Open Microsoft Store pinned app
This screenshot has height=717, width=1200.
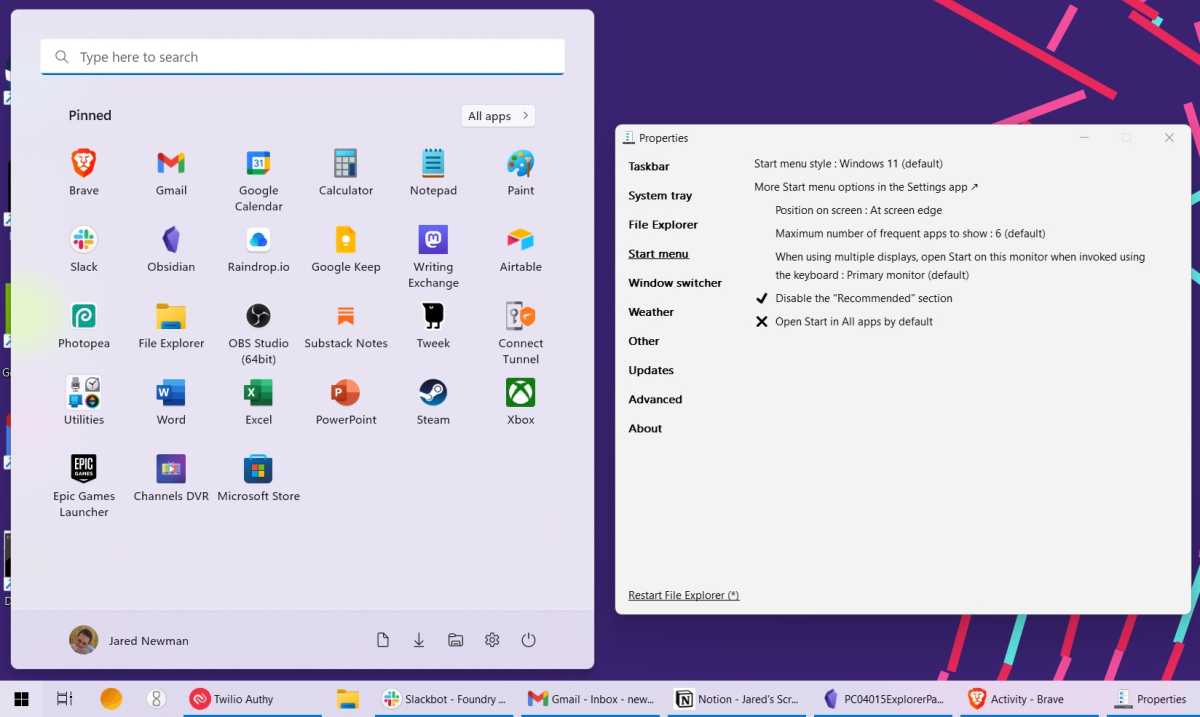coord(258,478)
